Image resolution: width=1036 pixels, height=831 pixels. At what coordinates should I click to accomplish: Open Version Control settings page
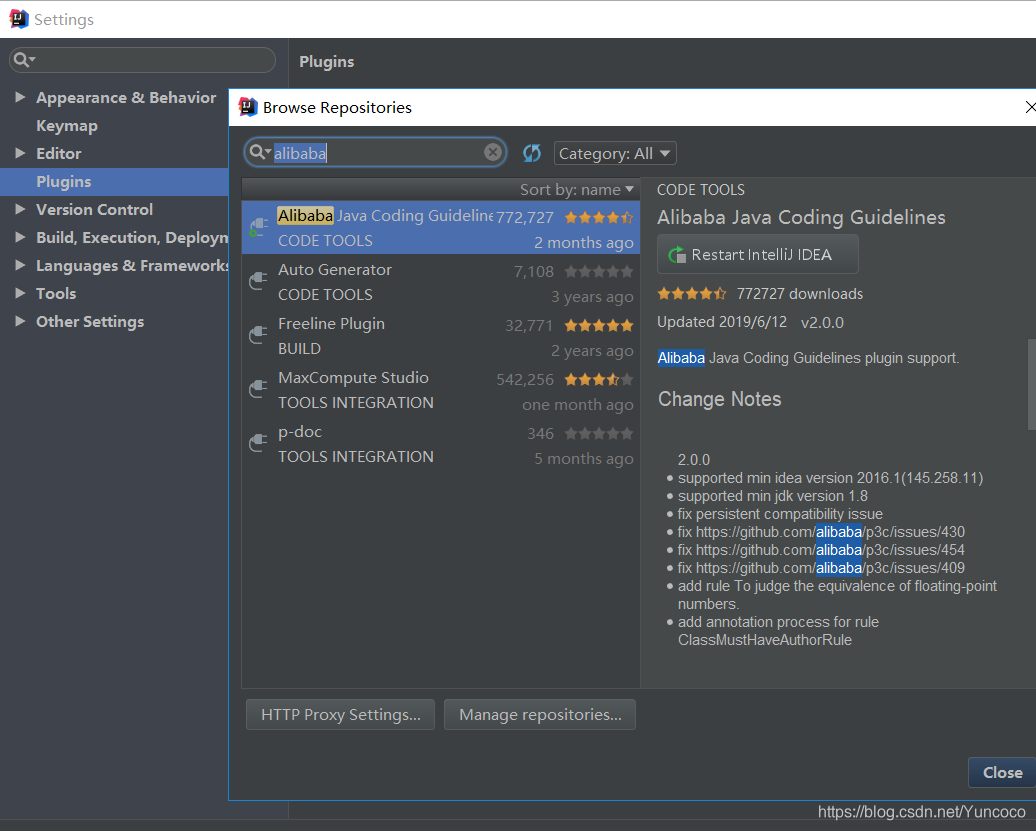94,209
